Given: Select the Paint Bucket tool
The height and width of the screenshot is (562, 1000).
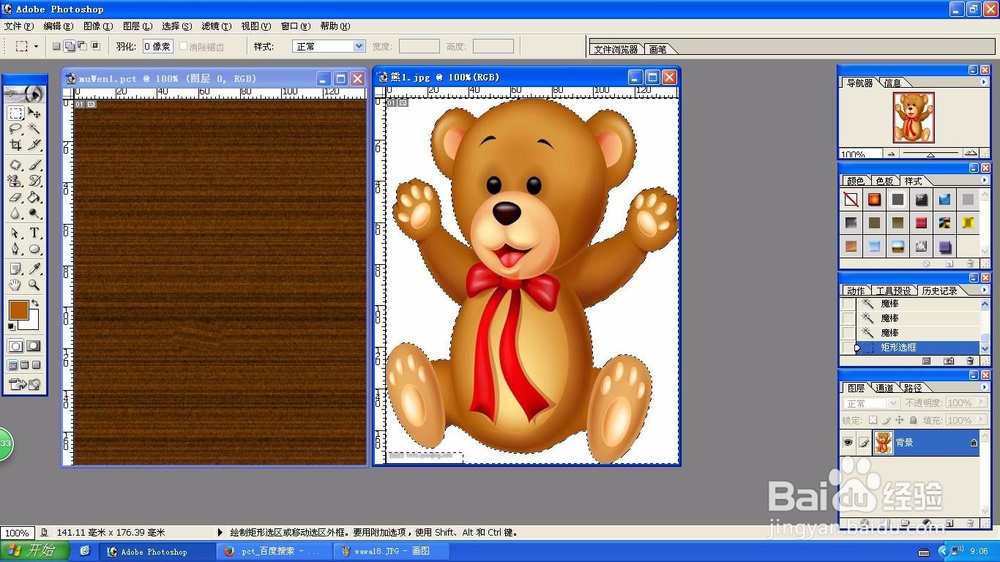Looking at the screenshot, I should (34, 197).
